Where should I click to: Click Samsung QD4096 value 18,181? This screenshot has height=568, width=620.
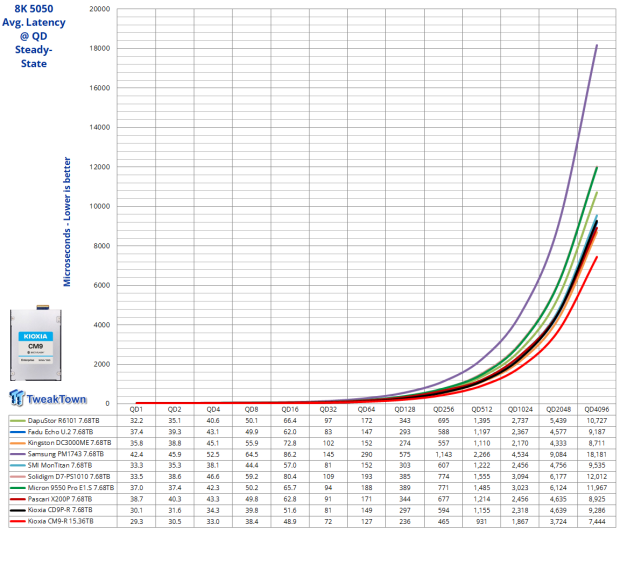point(597,454)
